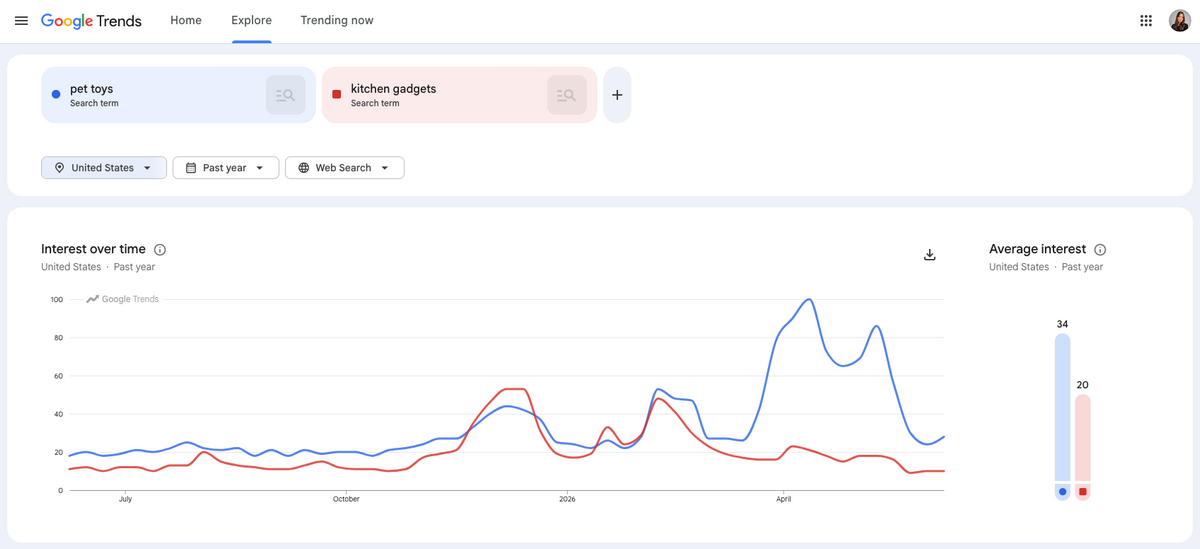The height and width of the screenshot is (549, 1200).
Task: Add a comparison term with plus button
Action: 617,95
